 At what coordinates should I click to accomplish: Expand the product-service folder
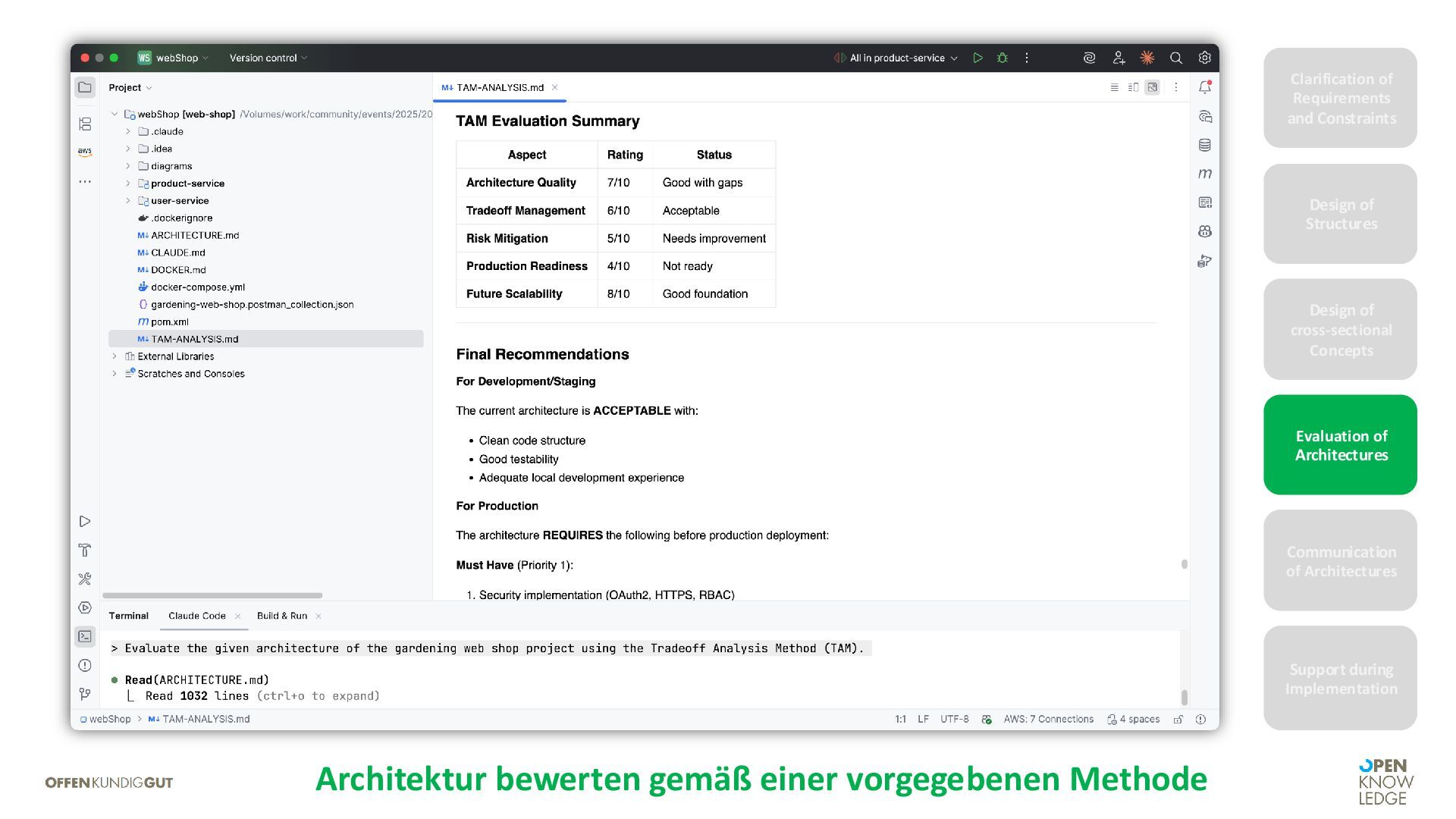(128, 184)
